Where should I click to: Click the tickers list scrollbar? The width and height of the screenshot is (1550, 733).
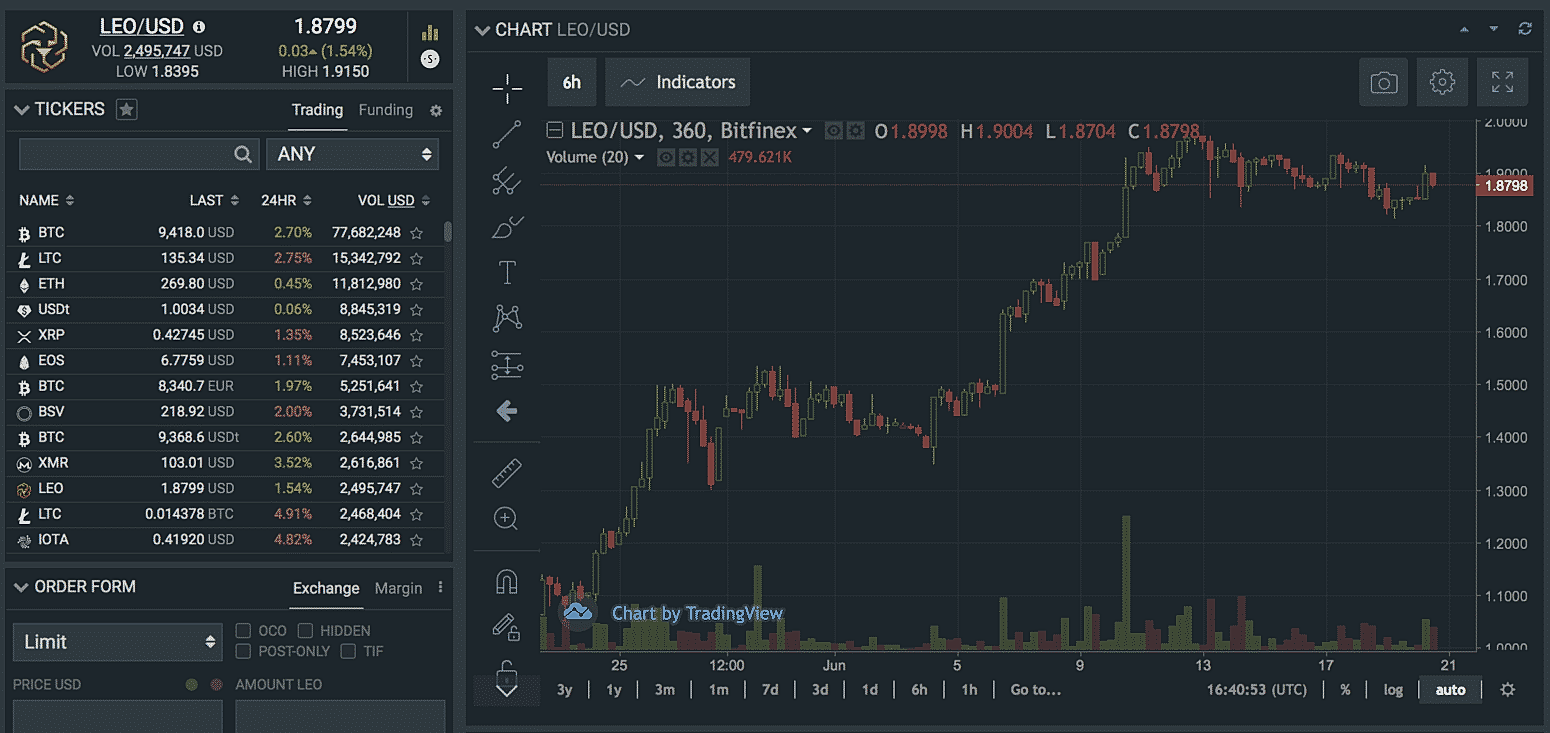click(x=447, y=232)
